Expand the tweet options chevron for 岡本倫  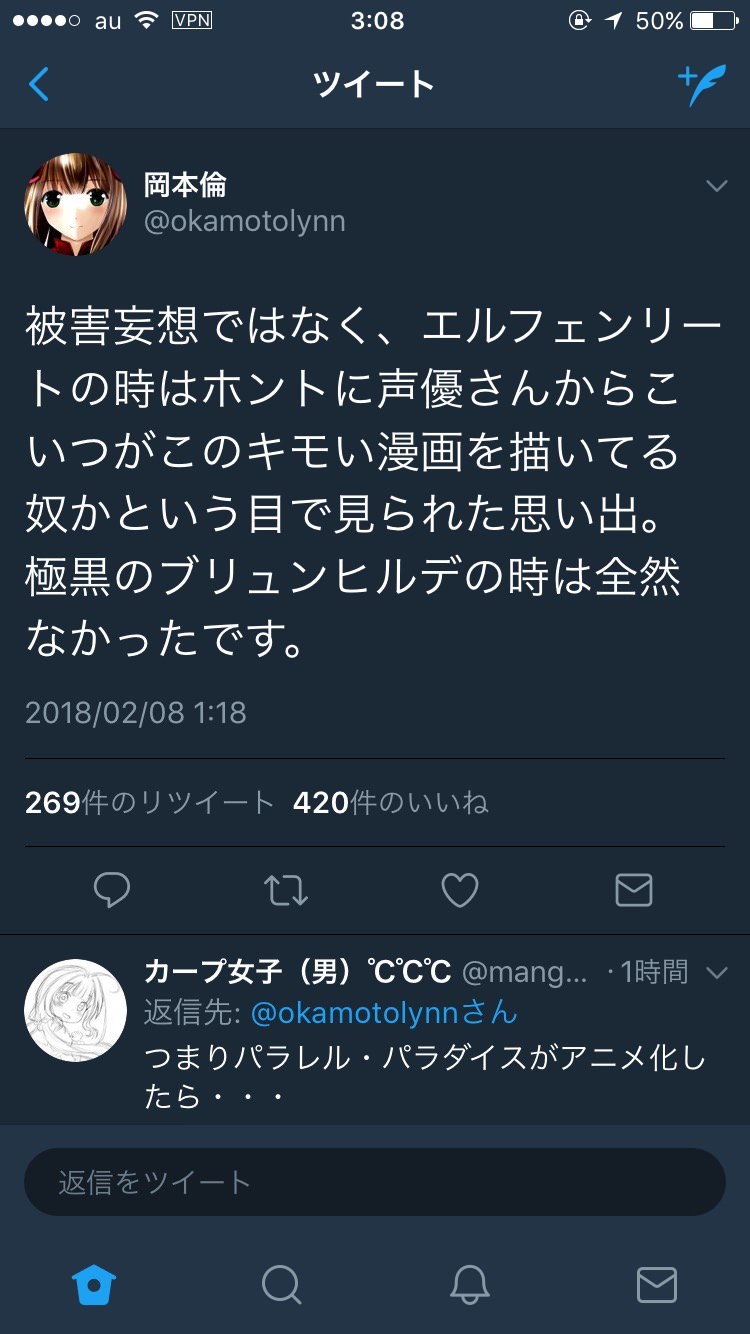(716, 186)
